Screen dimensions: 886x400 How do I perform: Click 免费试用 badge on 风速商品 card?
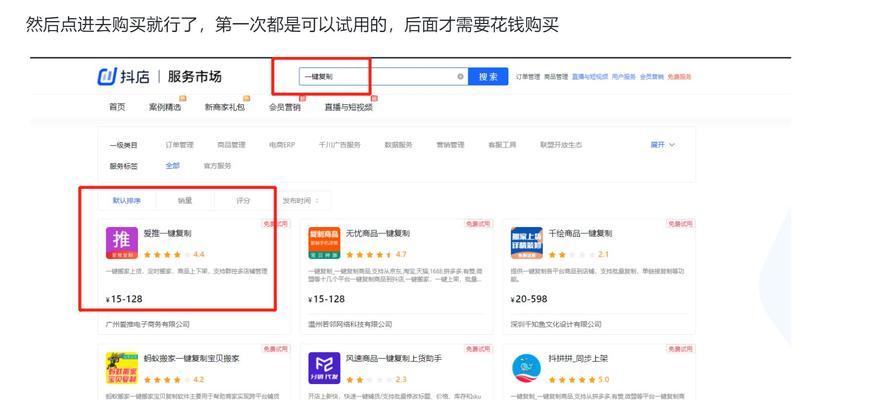[478, 349]
